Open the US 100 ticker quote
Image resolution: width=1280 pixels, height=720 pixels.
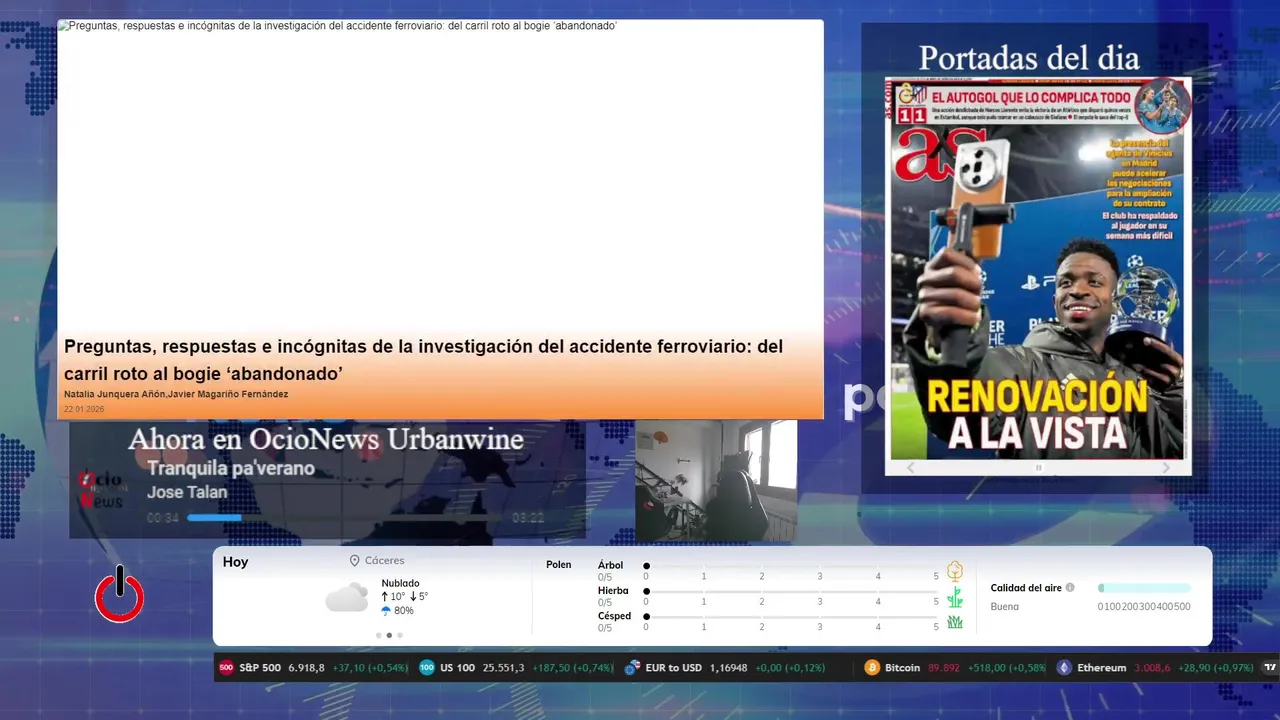click(516, 667)
